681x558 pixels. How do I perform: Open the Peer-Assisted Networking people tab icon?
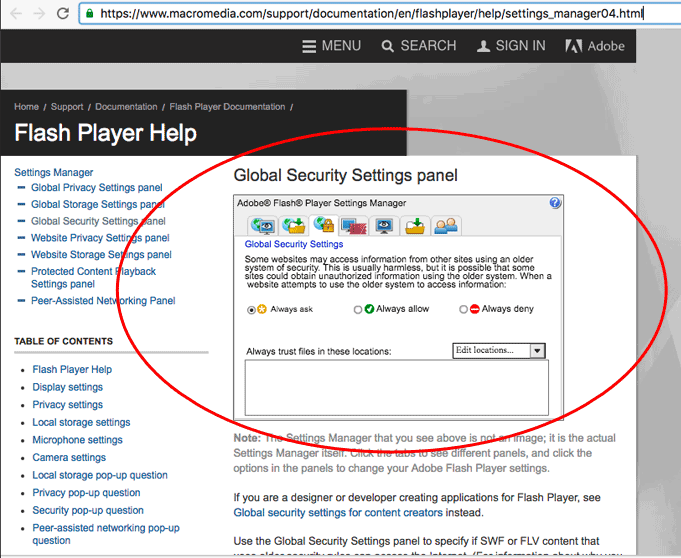(446, 225)
